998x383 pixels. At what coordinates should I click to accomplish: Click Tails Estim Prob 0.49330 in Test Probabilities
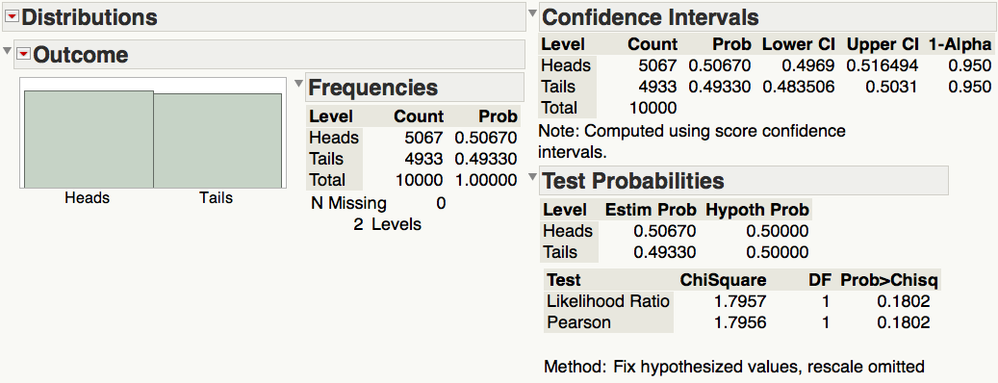664,252
